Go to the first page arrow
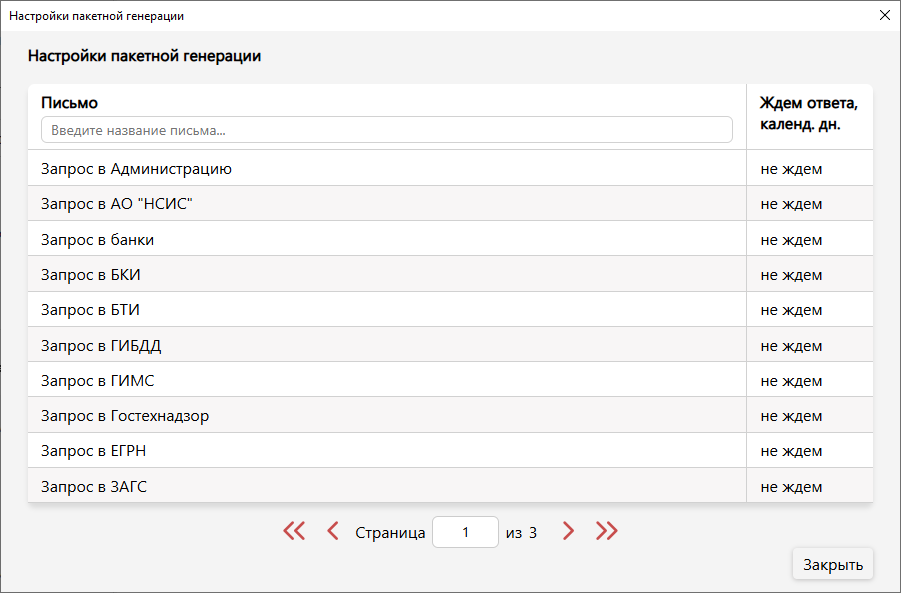 click(x=294, y=532)
